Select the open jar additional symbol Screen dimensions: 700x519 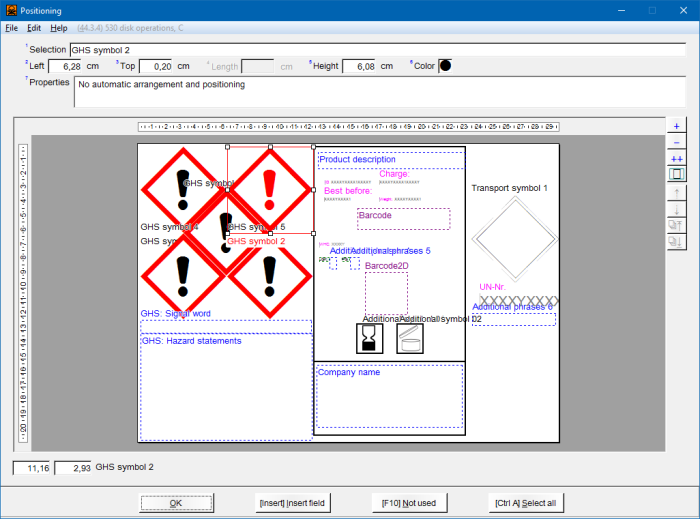tap(410, 338)
